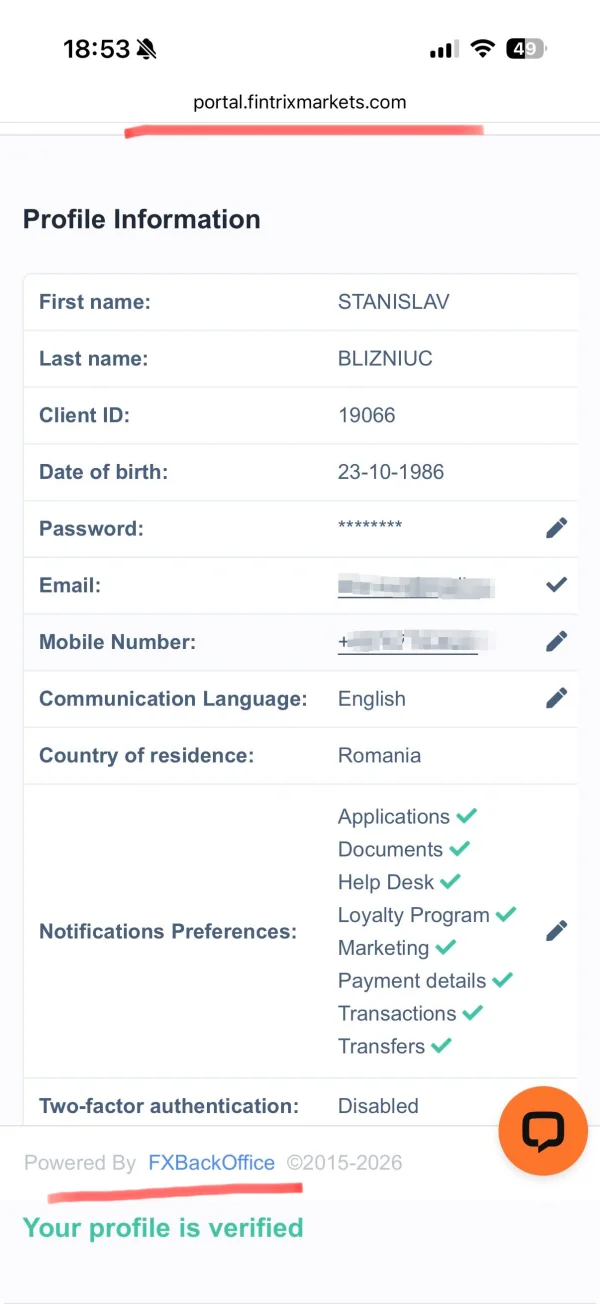
Task: Toggle the Documents notification checkmark
Action: click(459, 849)
